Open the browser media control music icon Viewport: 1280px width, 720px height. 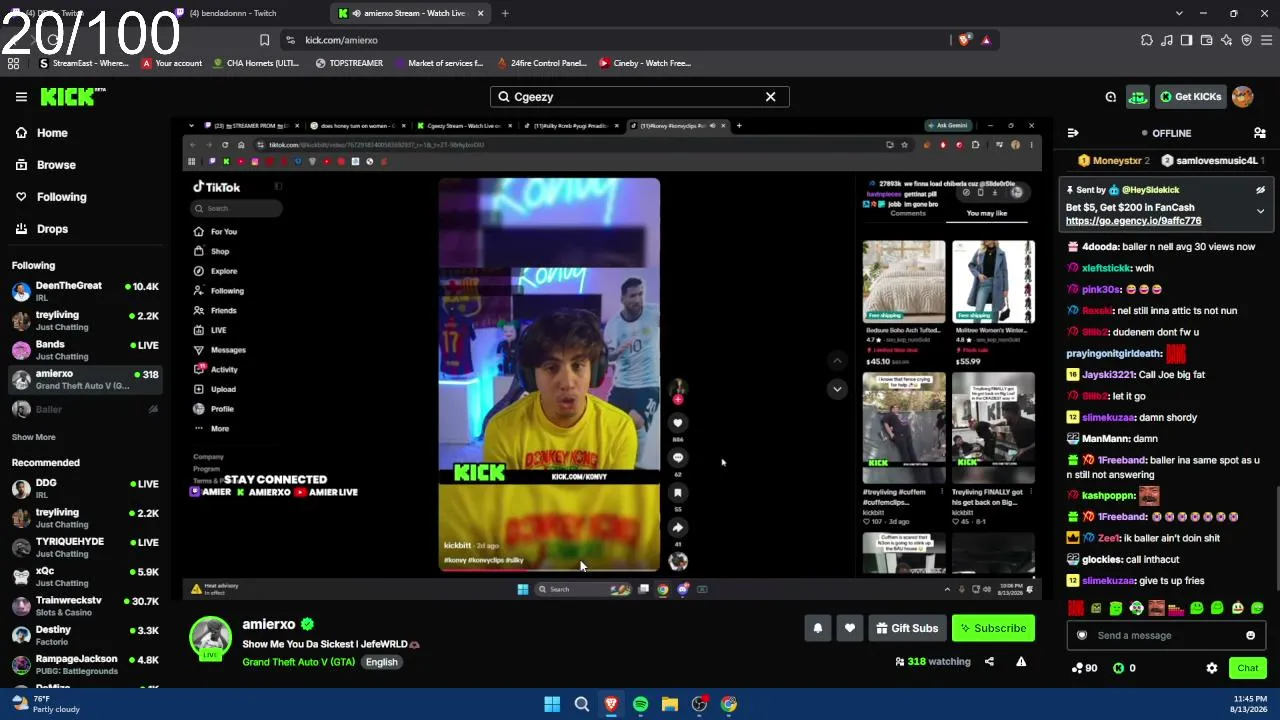pyautogui.click(x=1166, y=40)
